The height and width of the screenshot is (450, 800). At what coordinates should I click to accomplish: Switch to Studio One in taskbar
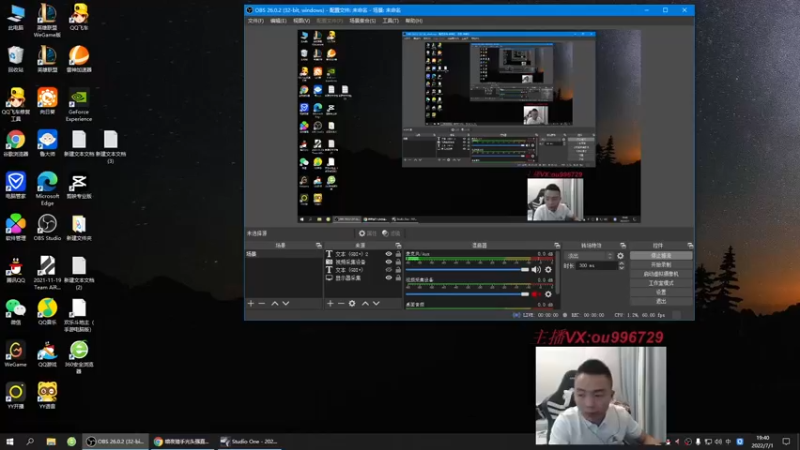click(x=250, y=441)
